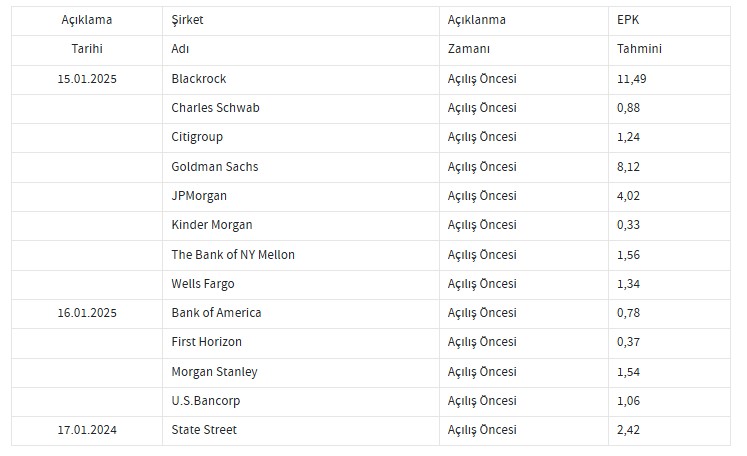Select the Charles Schwab row name

[215, 107]
